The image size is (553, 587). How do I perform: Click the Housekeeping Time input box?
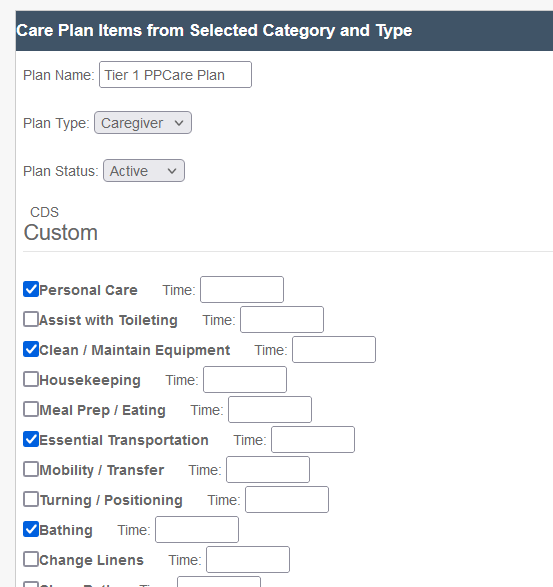click(245, 380)
